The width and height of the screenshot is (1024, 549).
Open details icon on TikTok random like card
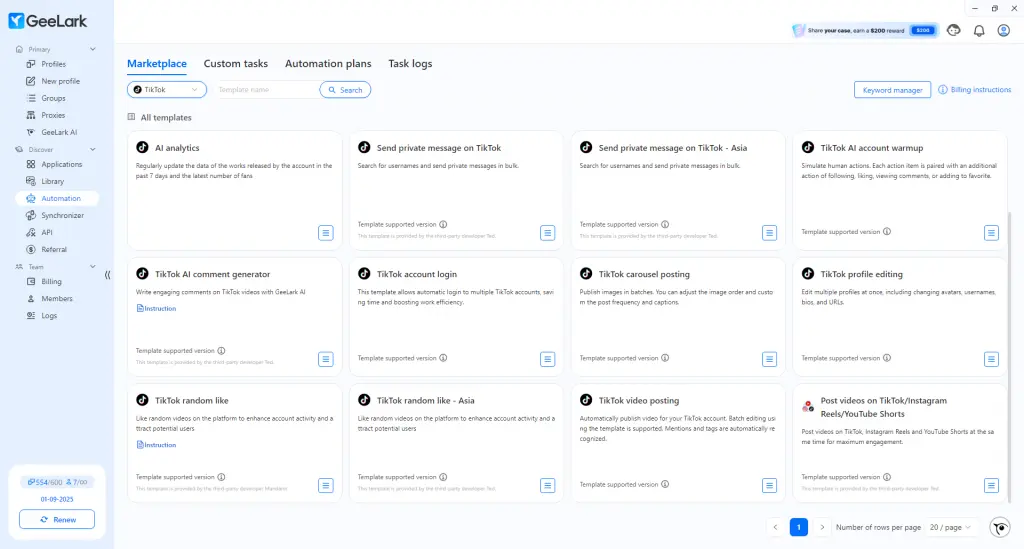(325, 485)
